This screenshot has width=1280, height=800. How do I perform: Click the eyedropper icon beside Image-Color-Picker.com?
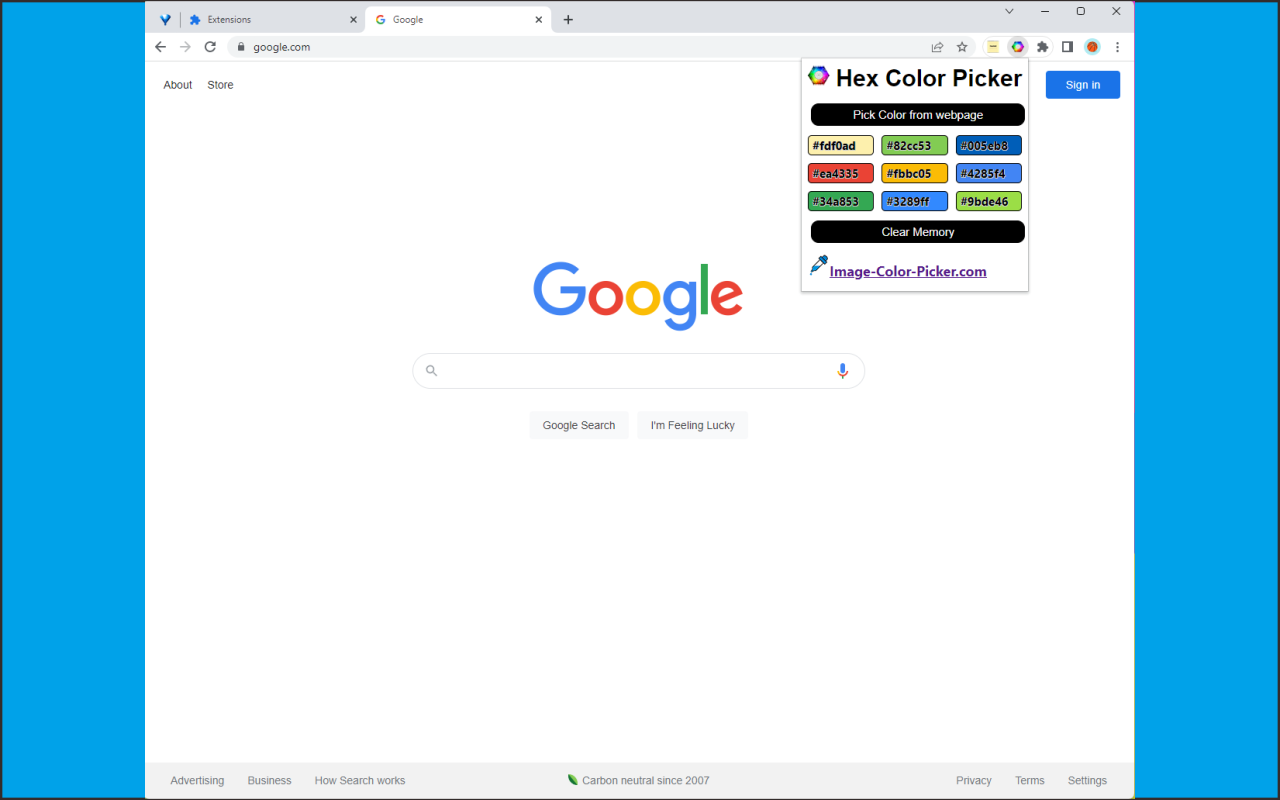(x=818, y=265)
